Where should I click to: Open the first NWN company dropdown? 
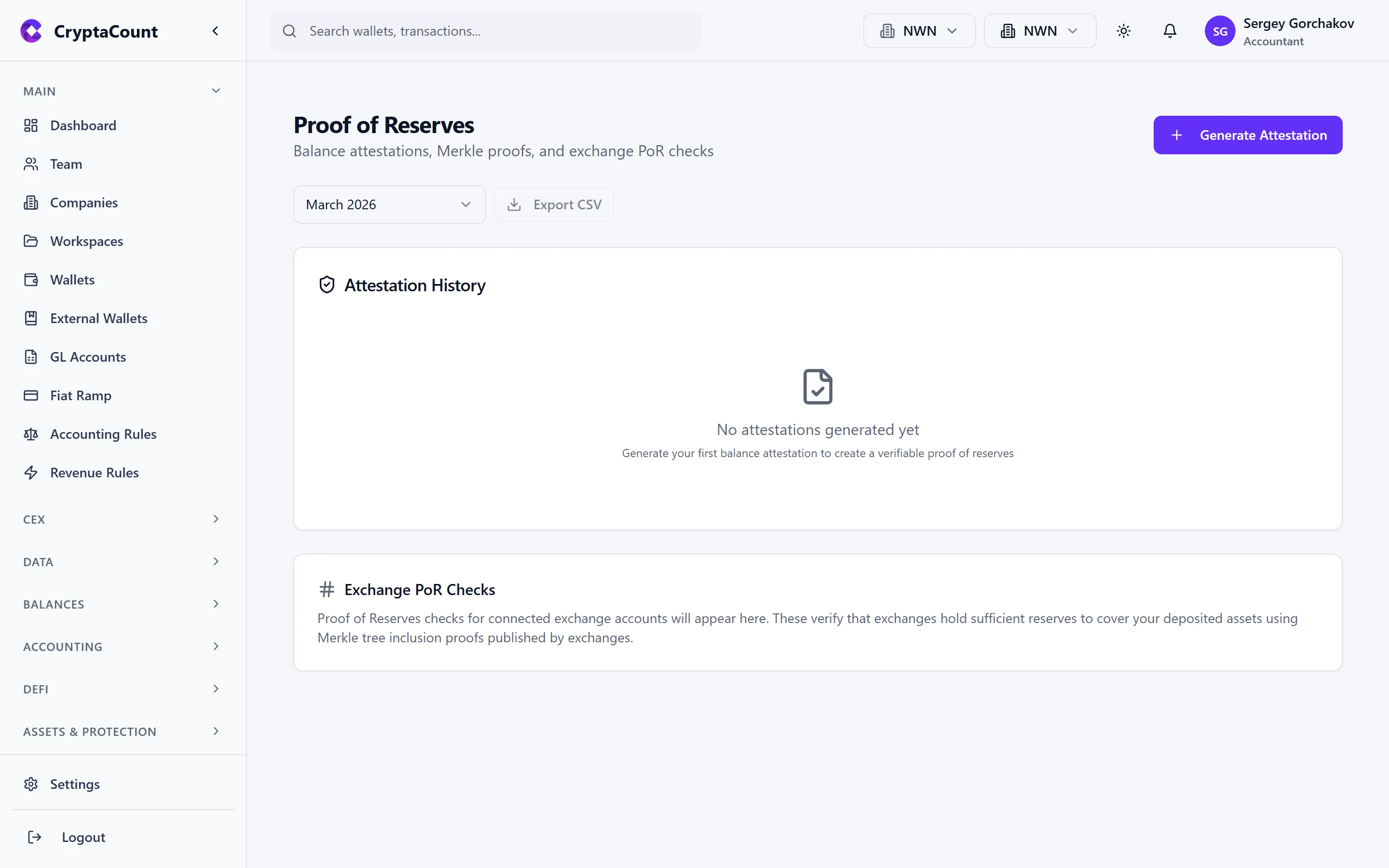pyautogui.click(x=919, y=31)
